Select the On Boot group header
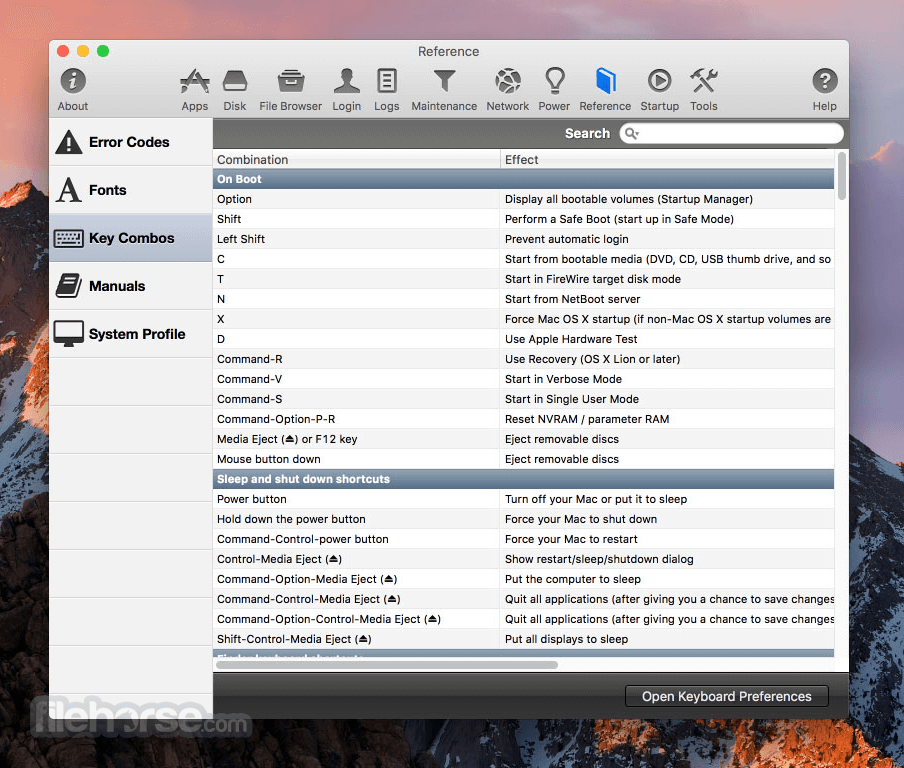The width and height of the screenshot is (904, 768). tap(523, 179)
